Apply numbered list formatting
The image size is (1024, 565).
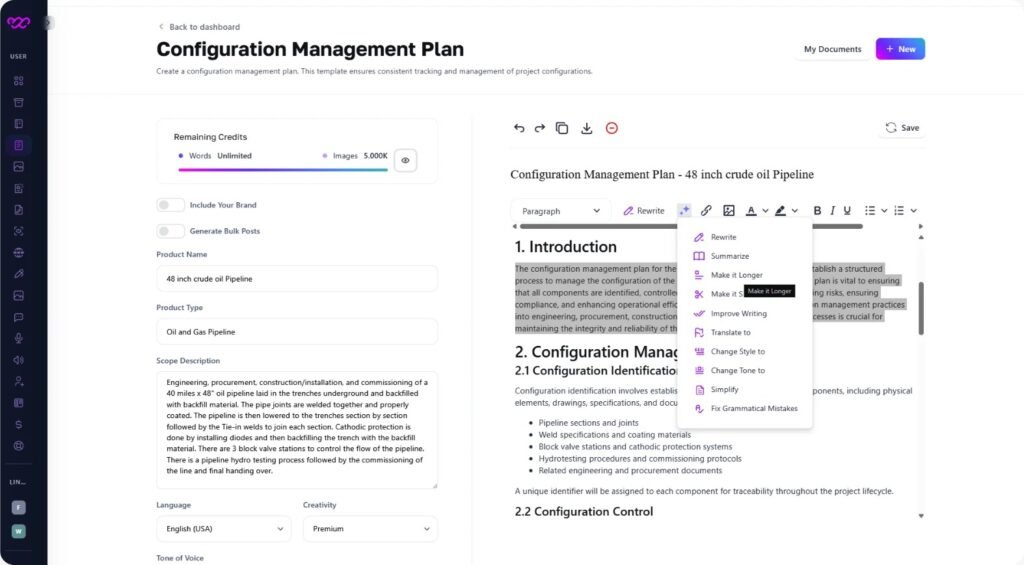[x=899, y=210]
